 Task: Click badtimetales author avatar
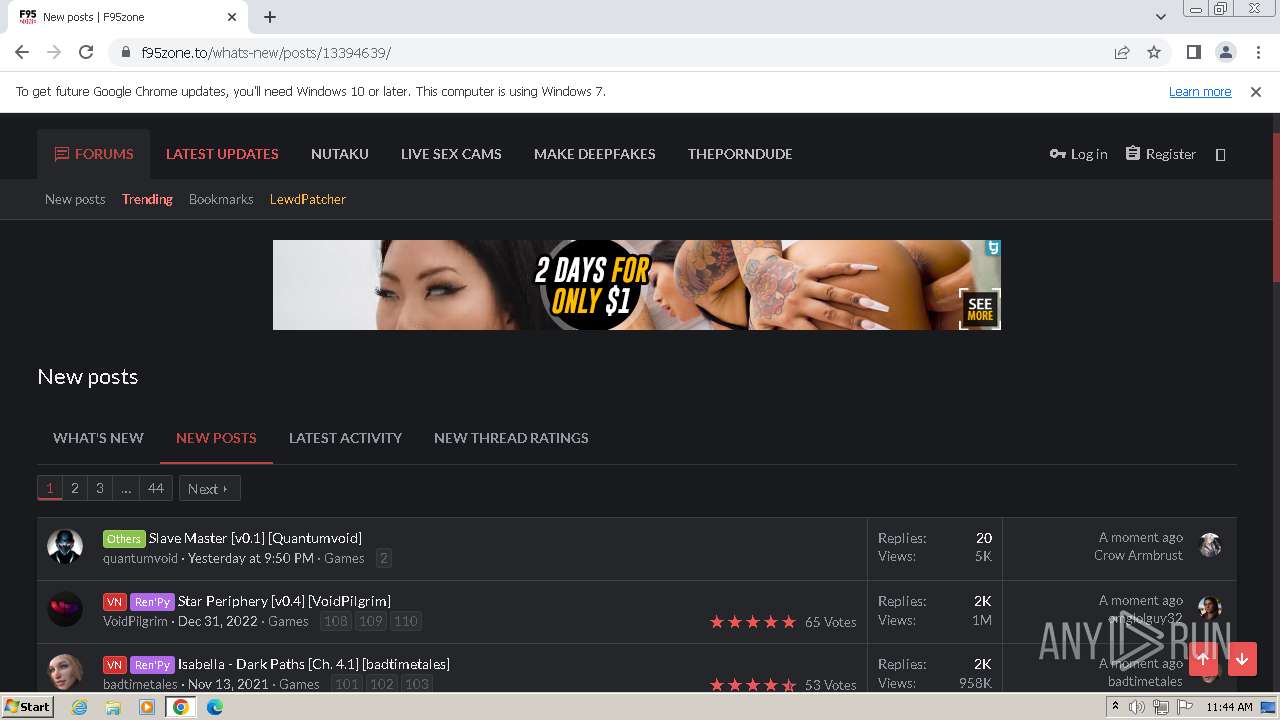(x=65, y=671)
